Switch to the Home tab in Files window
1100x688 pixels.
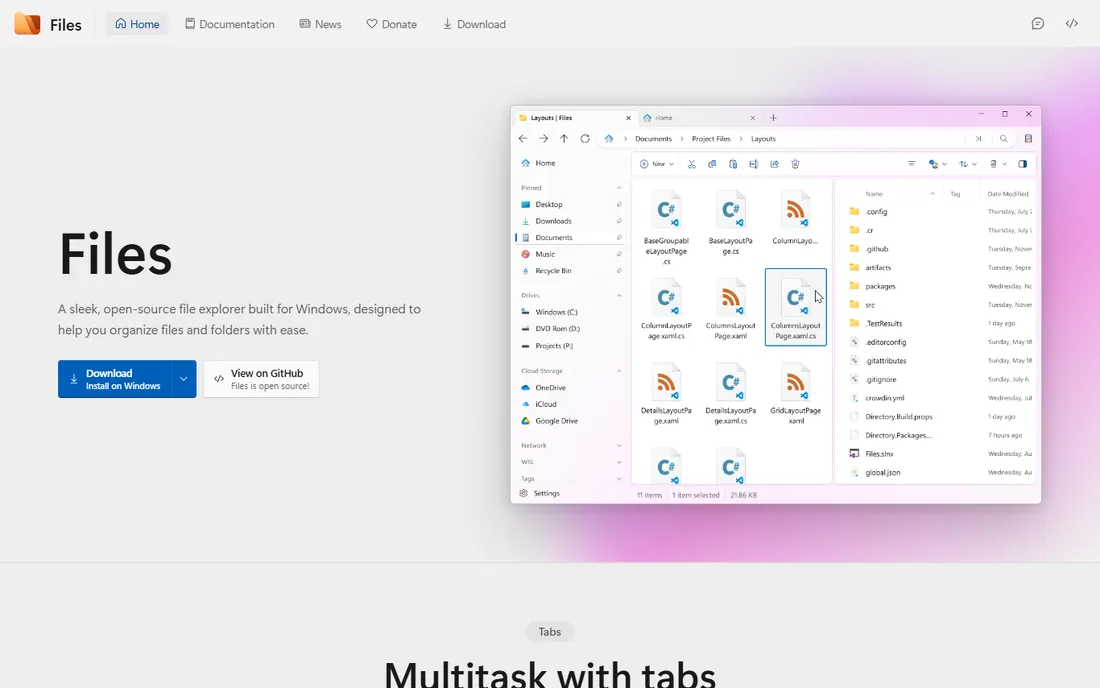(699, 118)
